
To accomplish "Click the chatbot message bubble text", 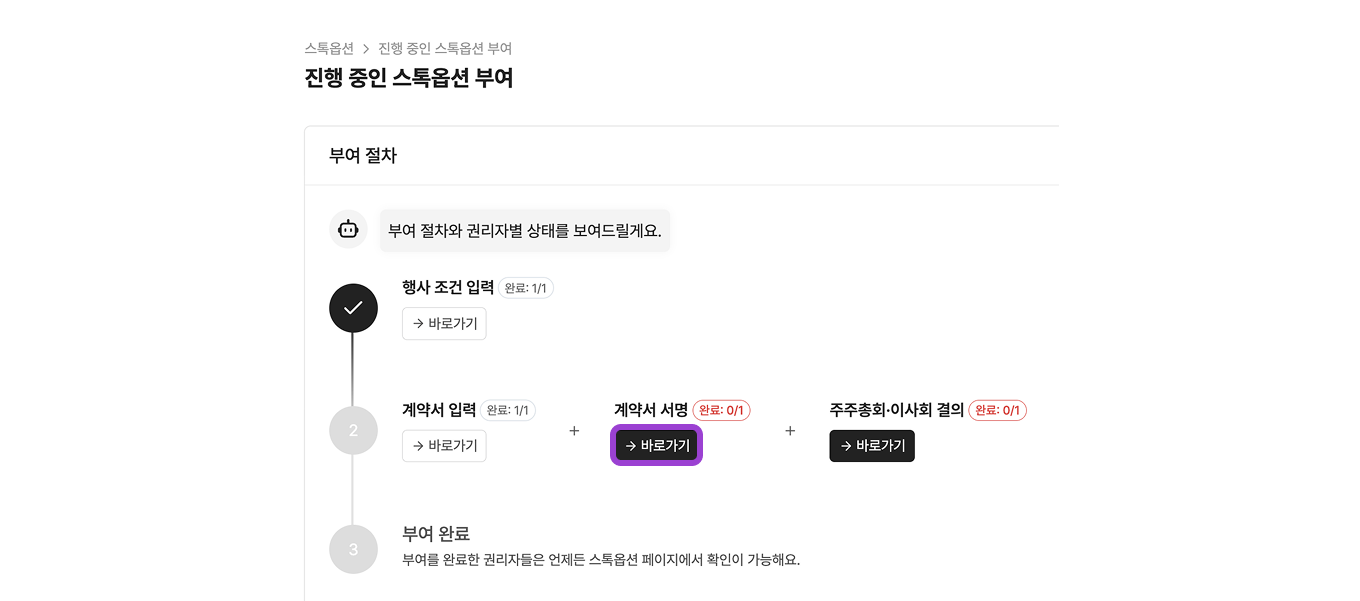I will click(525, 229).
